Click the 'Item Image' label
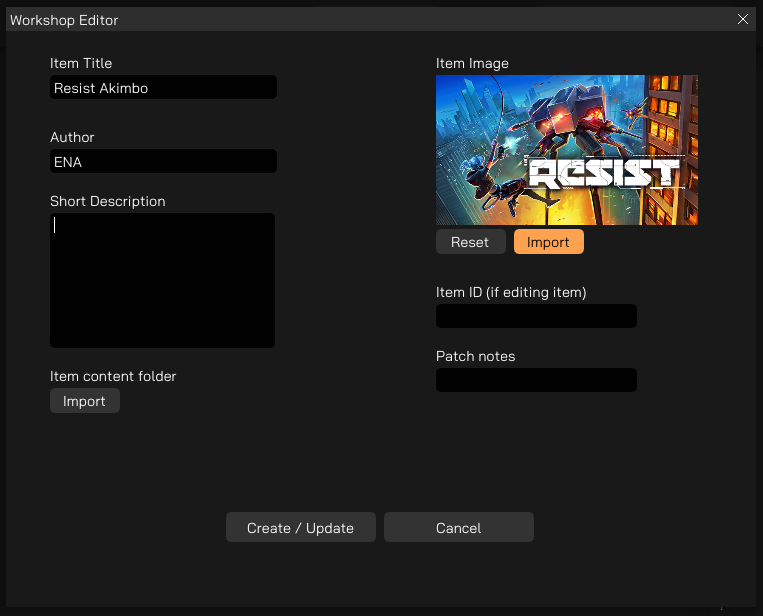763x616 pixels. pos(472,64)
